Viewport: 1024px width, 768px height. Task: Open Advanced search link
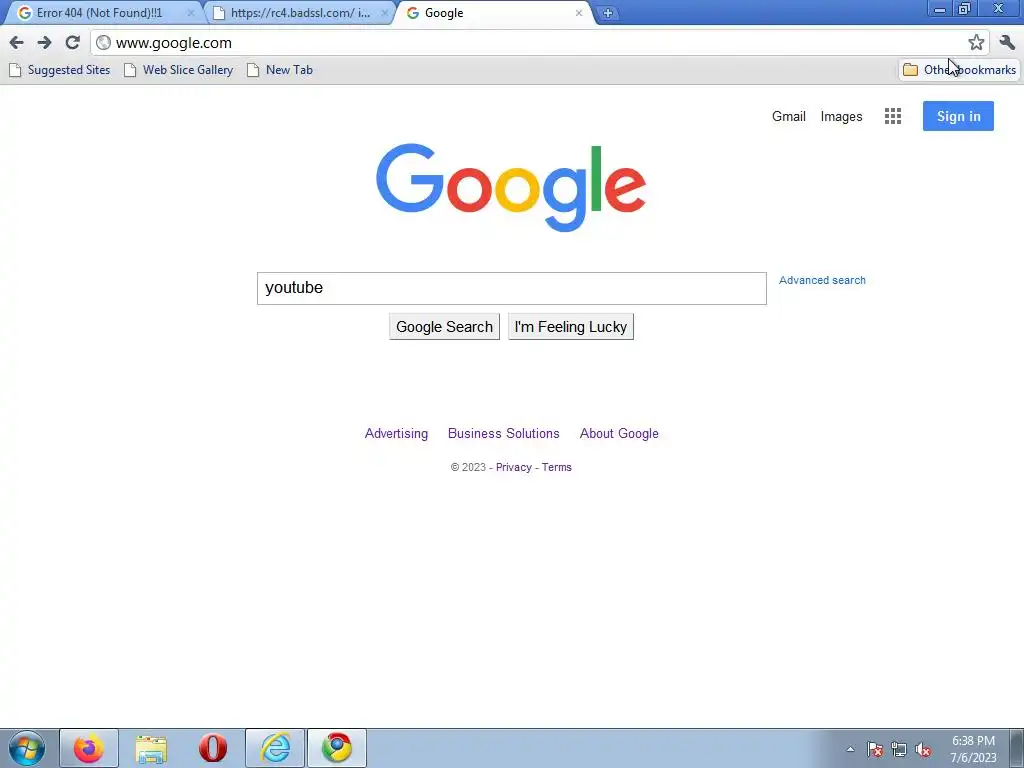point(822,280)
